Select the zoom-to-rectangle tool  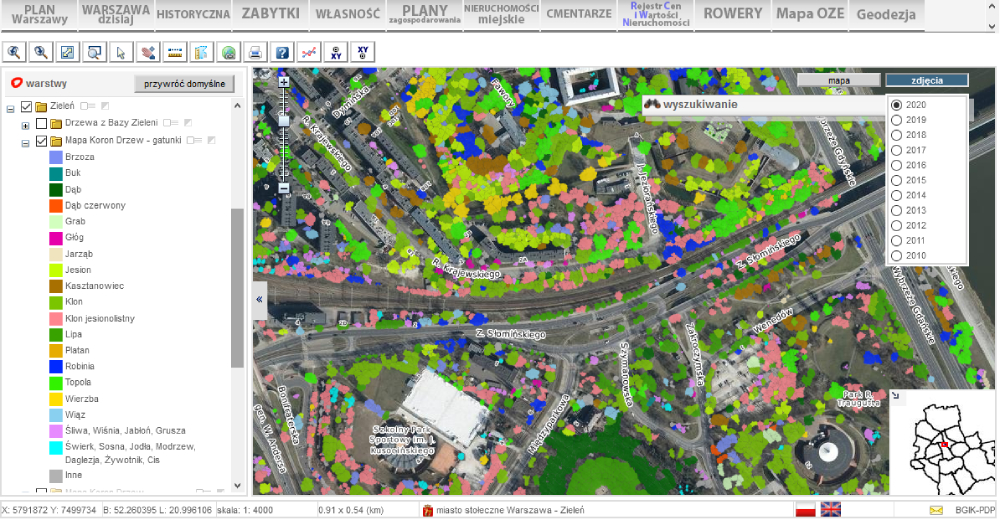tap(94, 52)
